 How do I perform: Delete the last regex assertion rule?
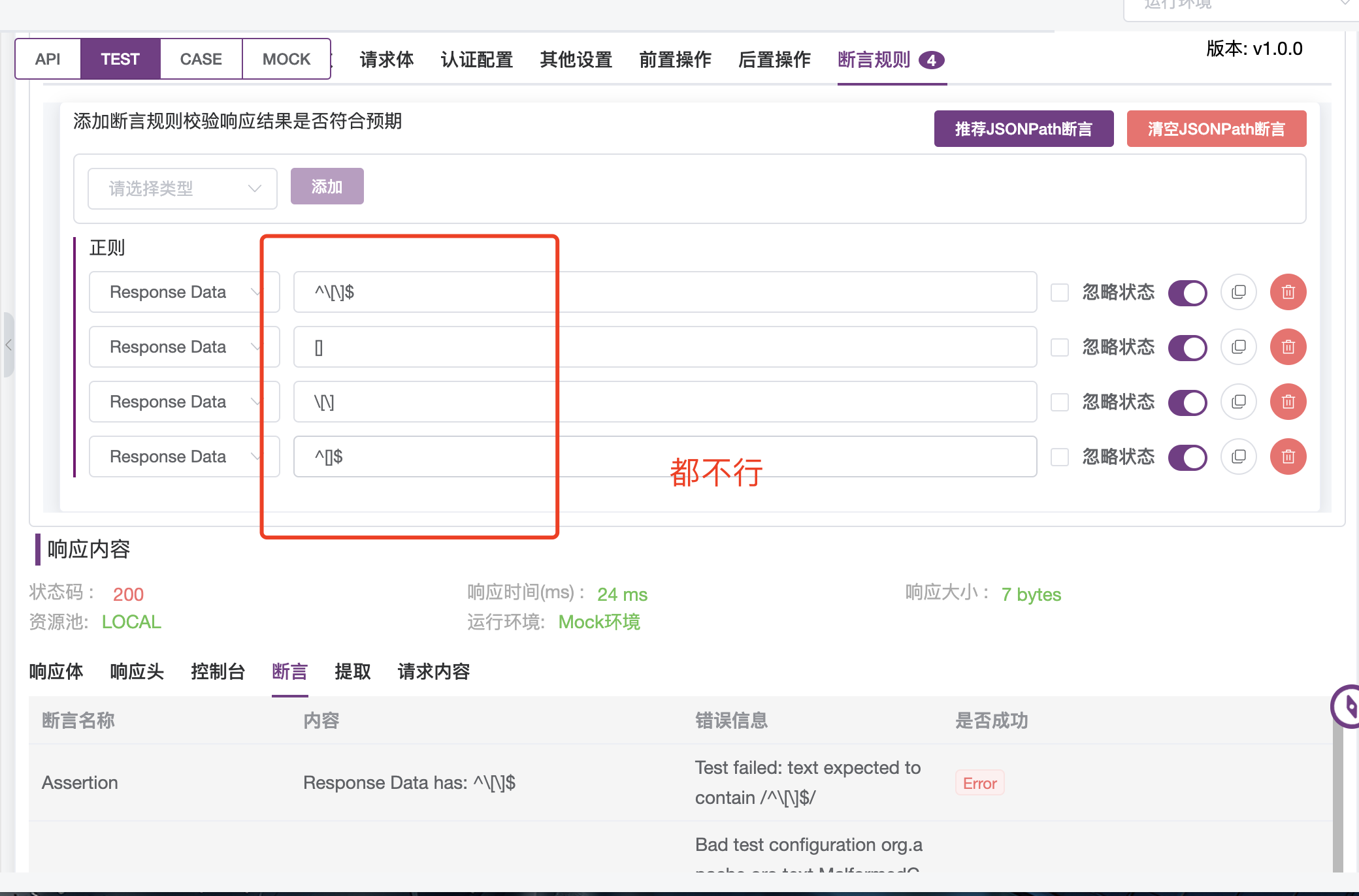click(1288, 456)
